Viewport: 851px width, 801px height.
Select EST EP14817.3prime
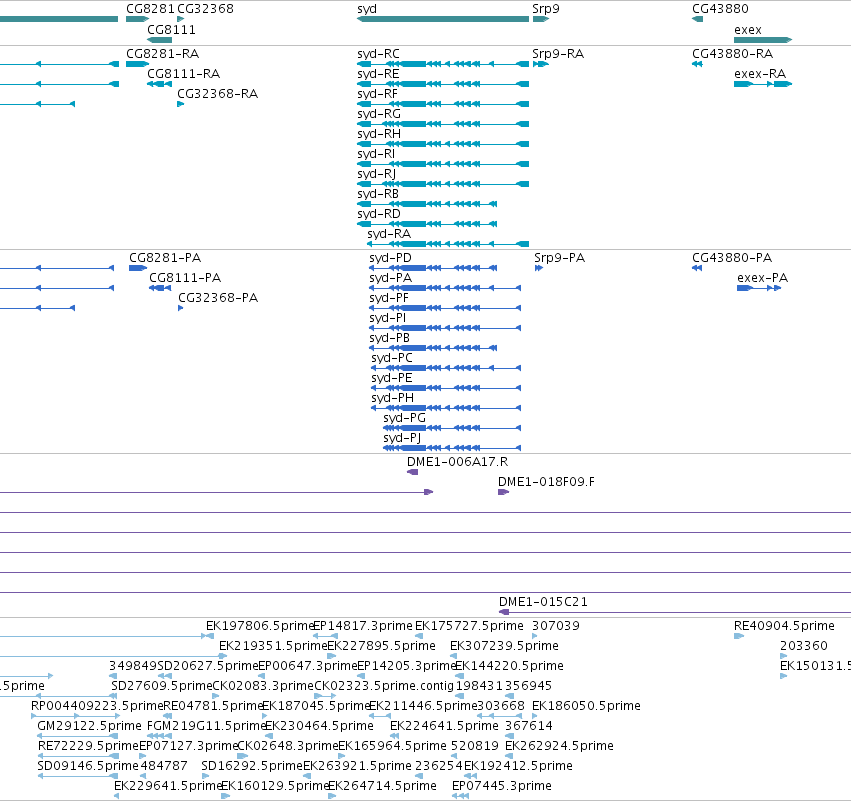[363, 626]
